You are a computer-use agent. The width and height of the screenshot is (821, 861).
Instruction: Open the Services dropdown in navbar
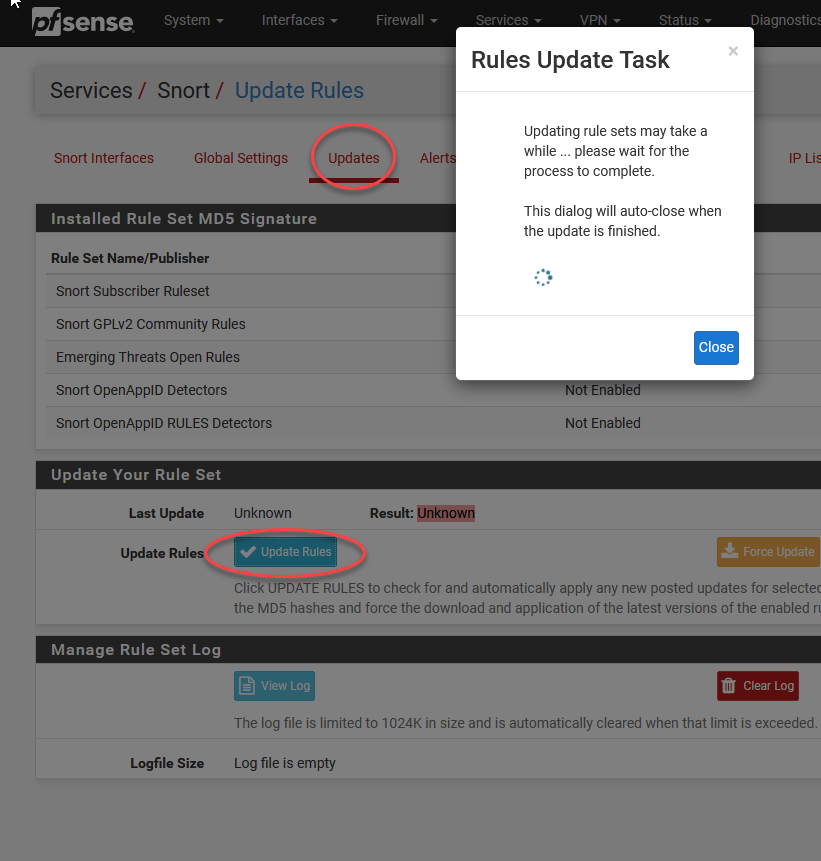point(508,20)
